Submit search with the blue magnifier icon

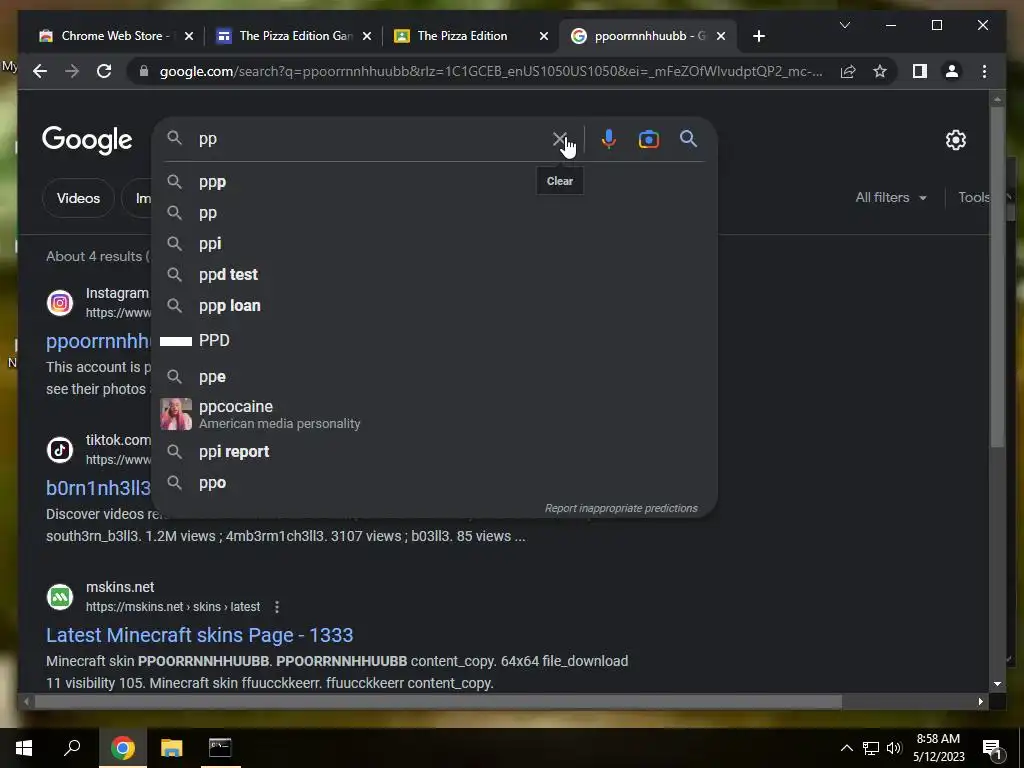click(x=688, y=138)
